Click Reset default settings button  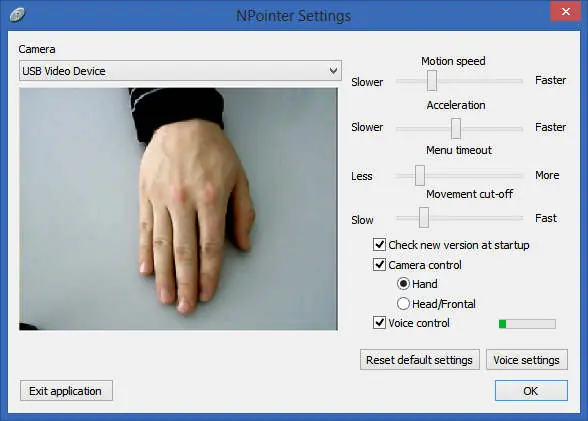(x=420, y=360)
